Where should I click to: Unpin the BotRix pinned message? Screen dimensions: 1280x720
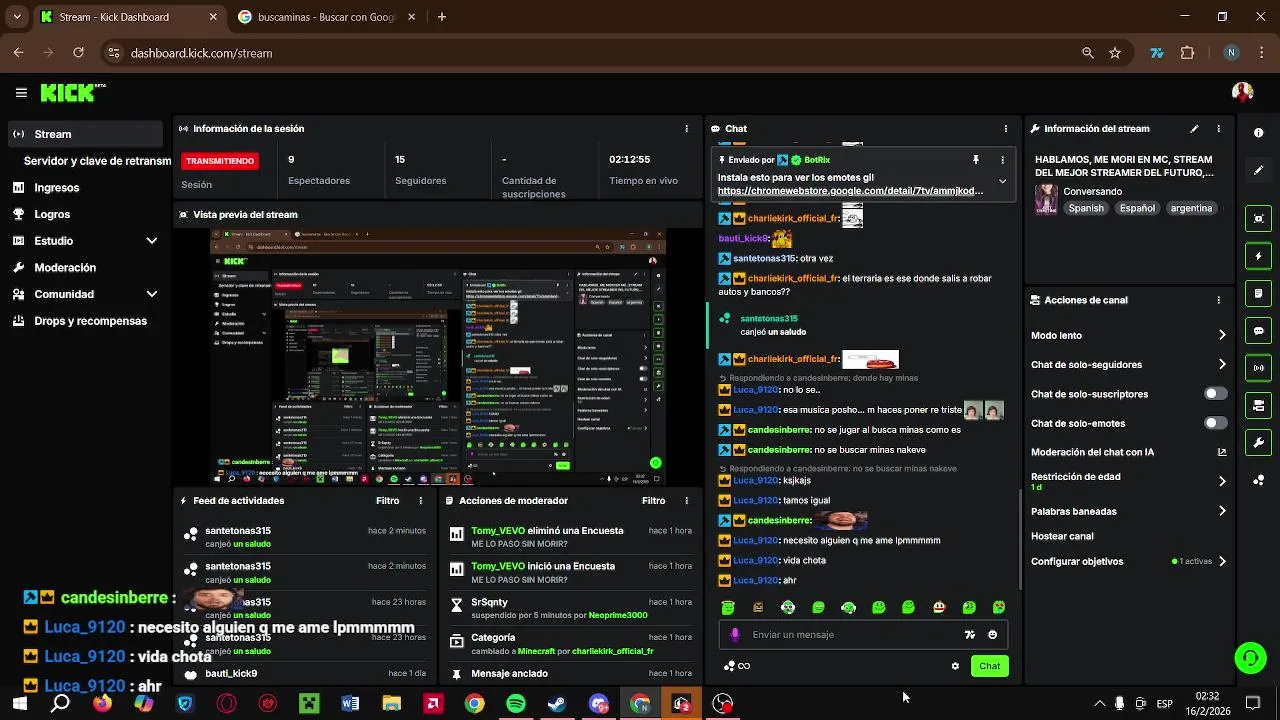[x=975, y=160]
